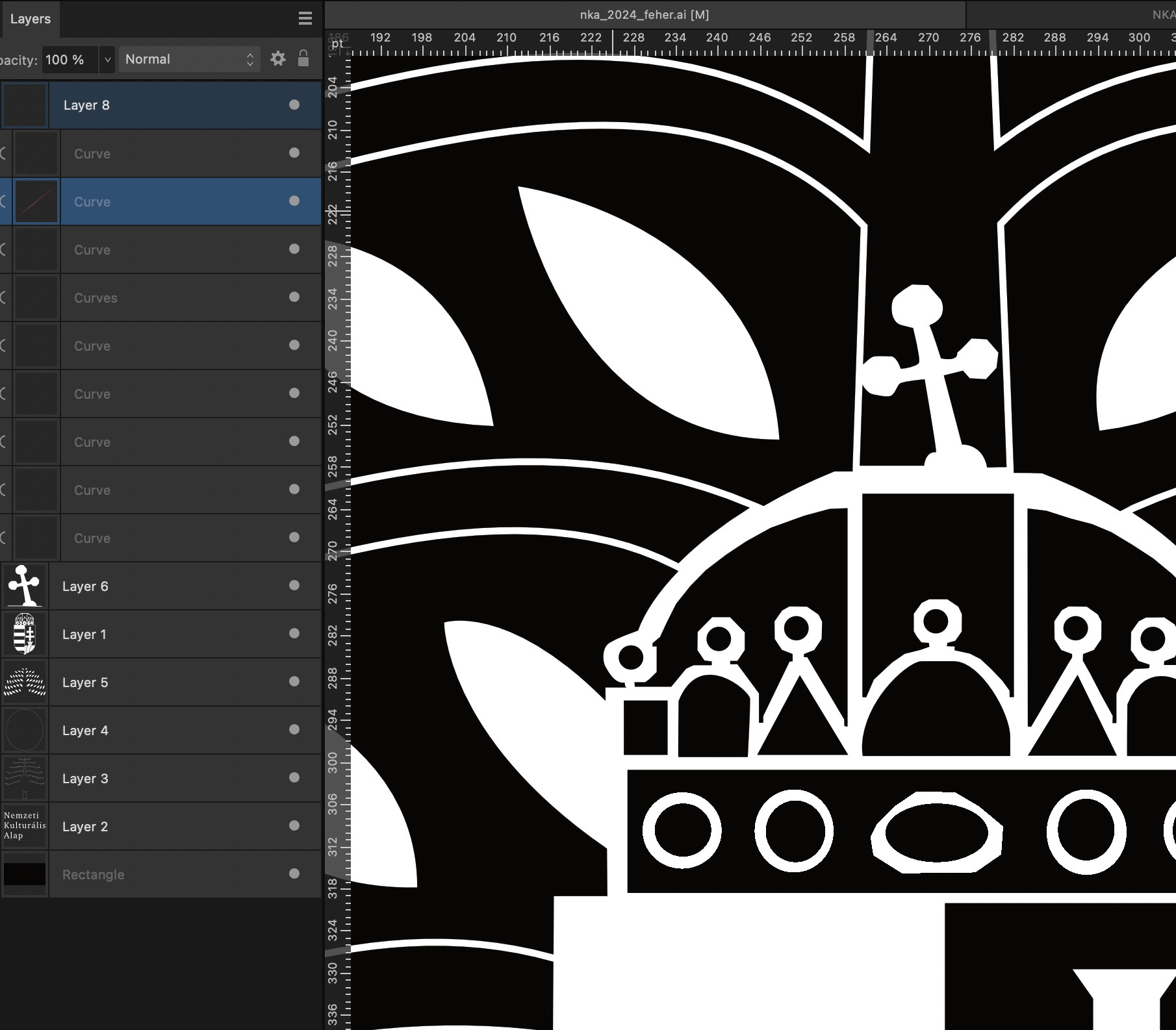Select the Curve row just below Curves
This screenshot has height=1030, width=1176.
160,345
